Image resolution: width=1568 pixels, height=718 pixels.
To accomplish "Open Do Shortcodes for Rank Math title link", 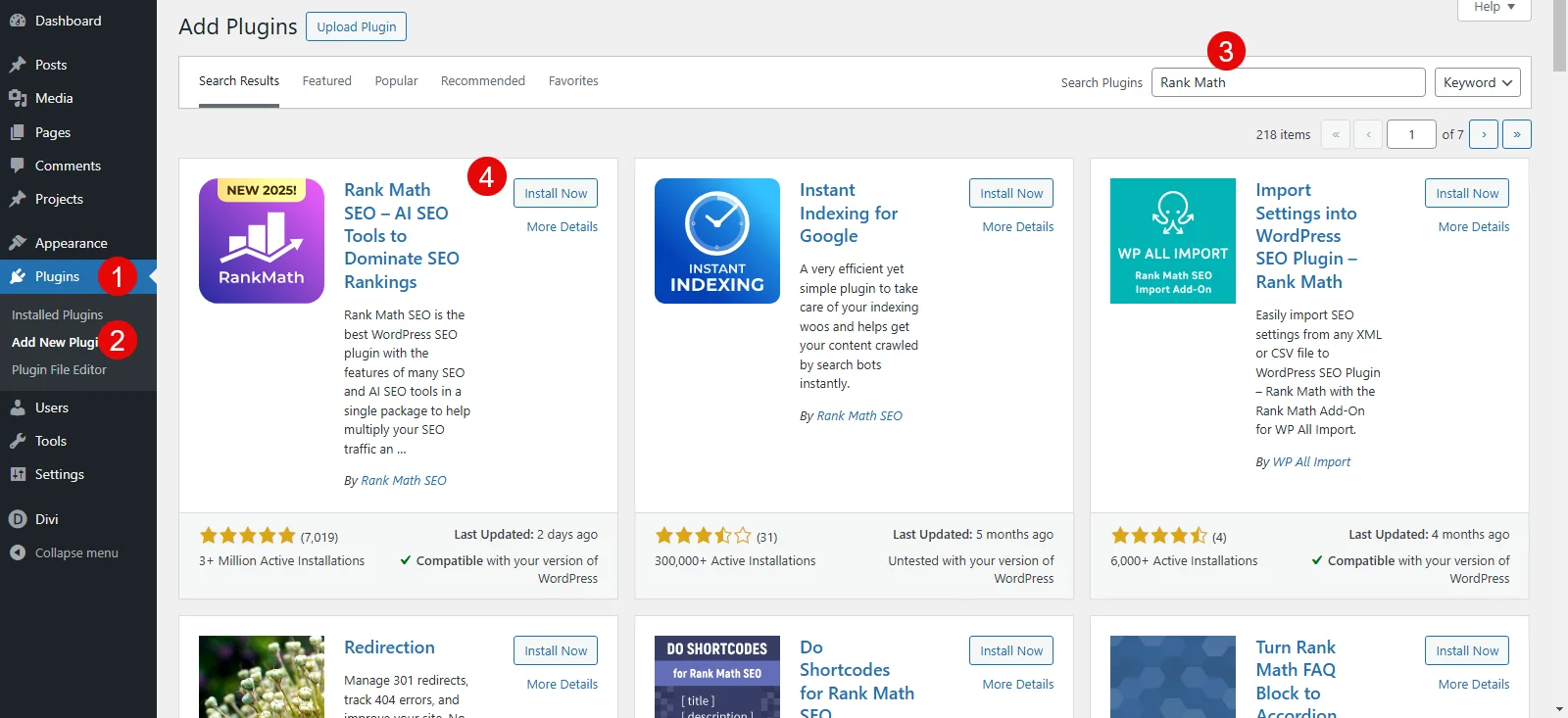I will pos(857,678).
